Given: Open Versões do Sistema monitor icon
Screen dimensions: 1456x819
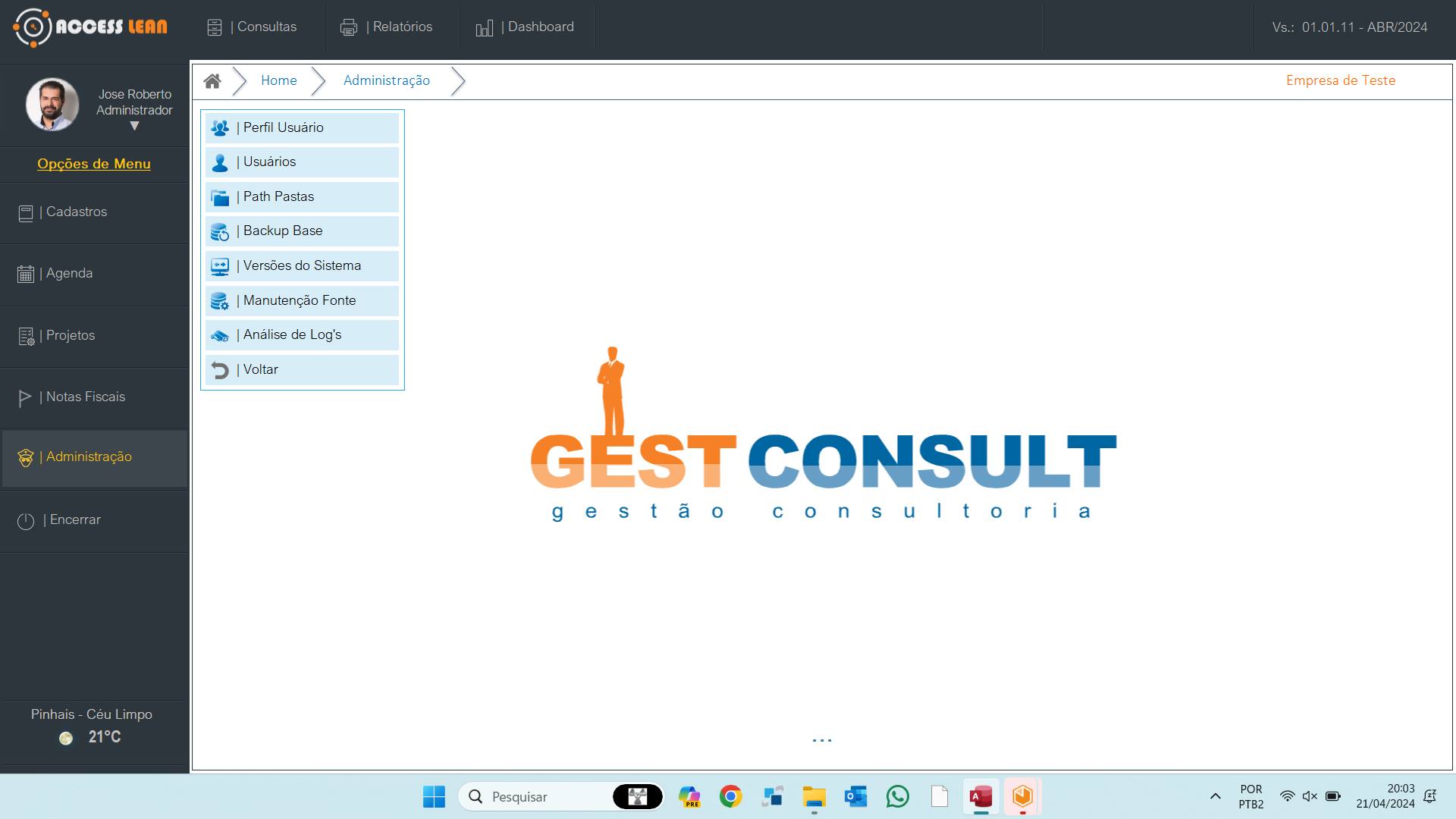Looking at the screenshot, I should coord(220,267).
